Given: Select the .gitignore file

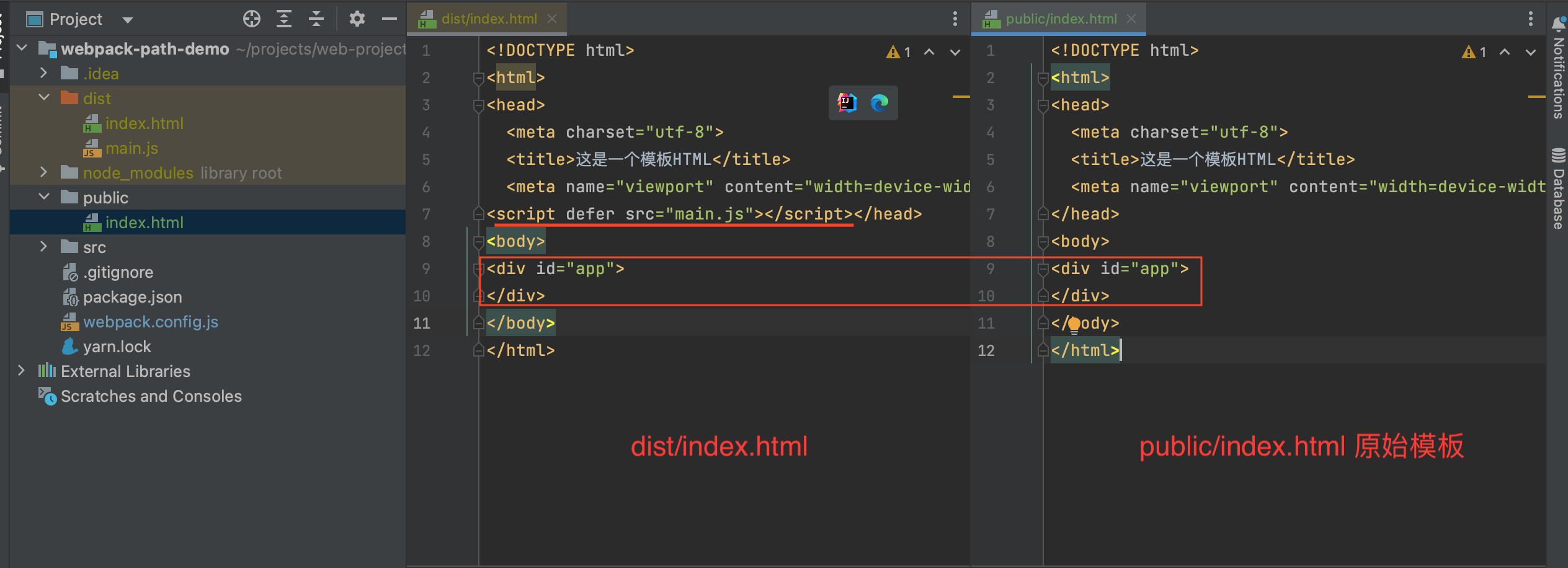Looking at the screenshot, I should pos(118,272).
